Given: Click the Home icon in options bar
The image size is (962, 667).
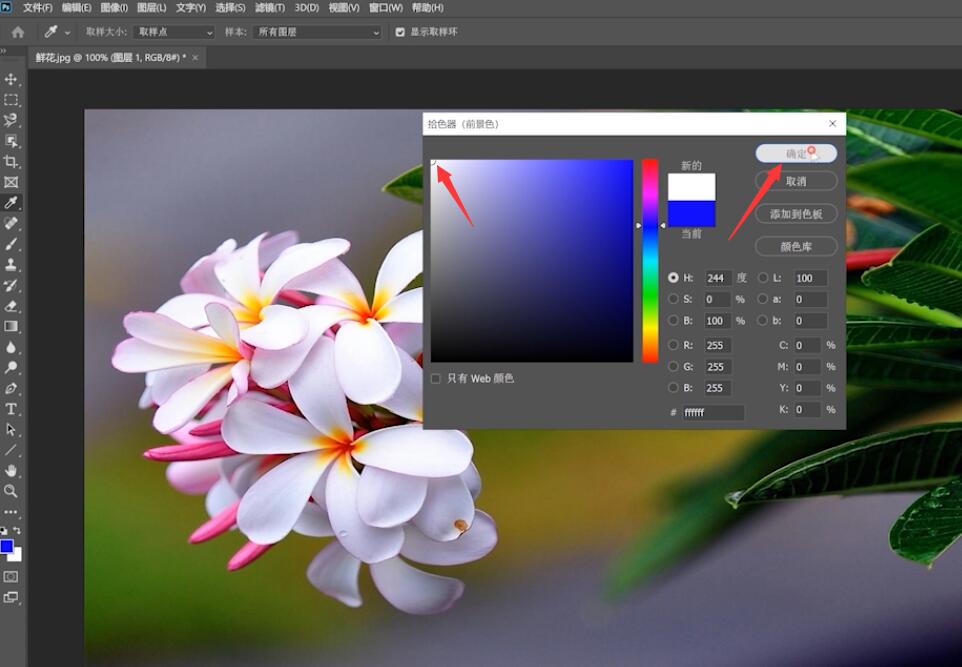Looking at the screenshot, I should point(18,32).
